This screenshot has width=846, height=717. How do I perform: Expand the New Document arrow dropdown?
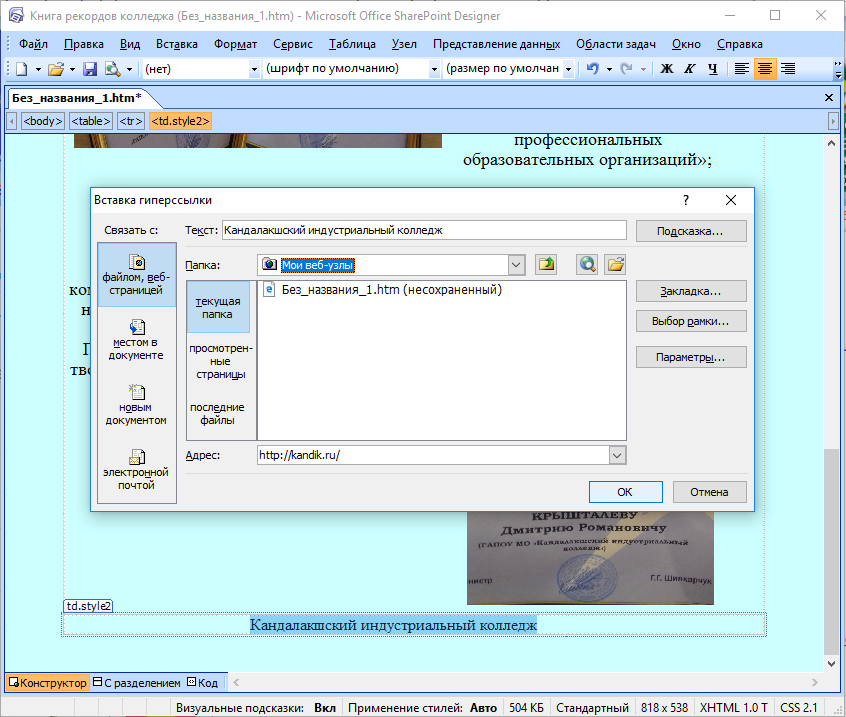(x=38, y=69)
